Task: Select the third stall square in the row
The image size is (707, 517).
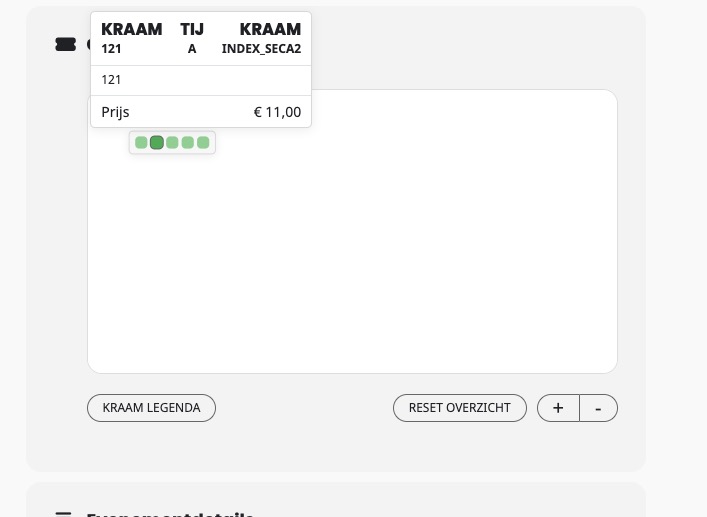Action: tap(172, 142)
